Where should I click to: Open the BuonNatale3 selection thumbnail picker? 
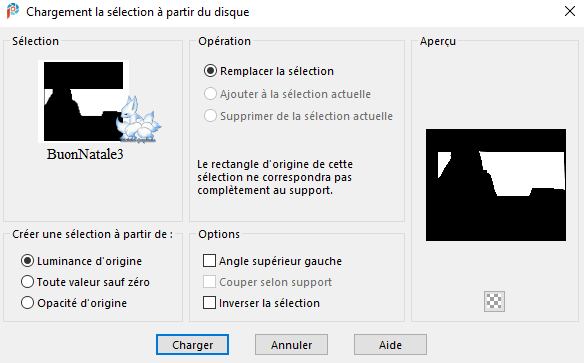point(83,101)
